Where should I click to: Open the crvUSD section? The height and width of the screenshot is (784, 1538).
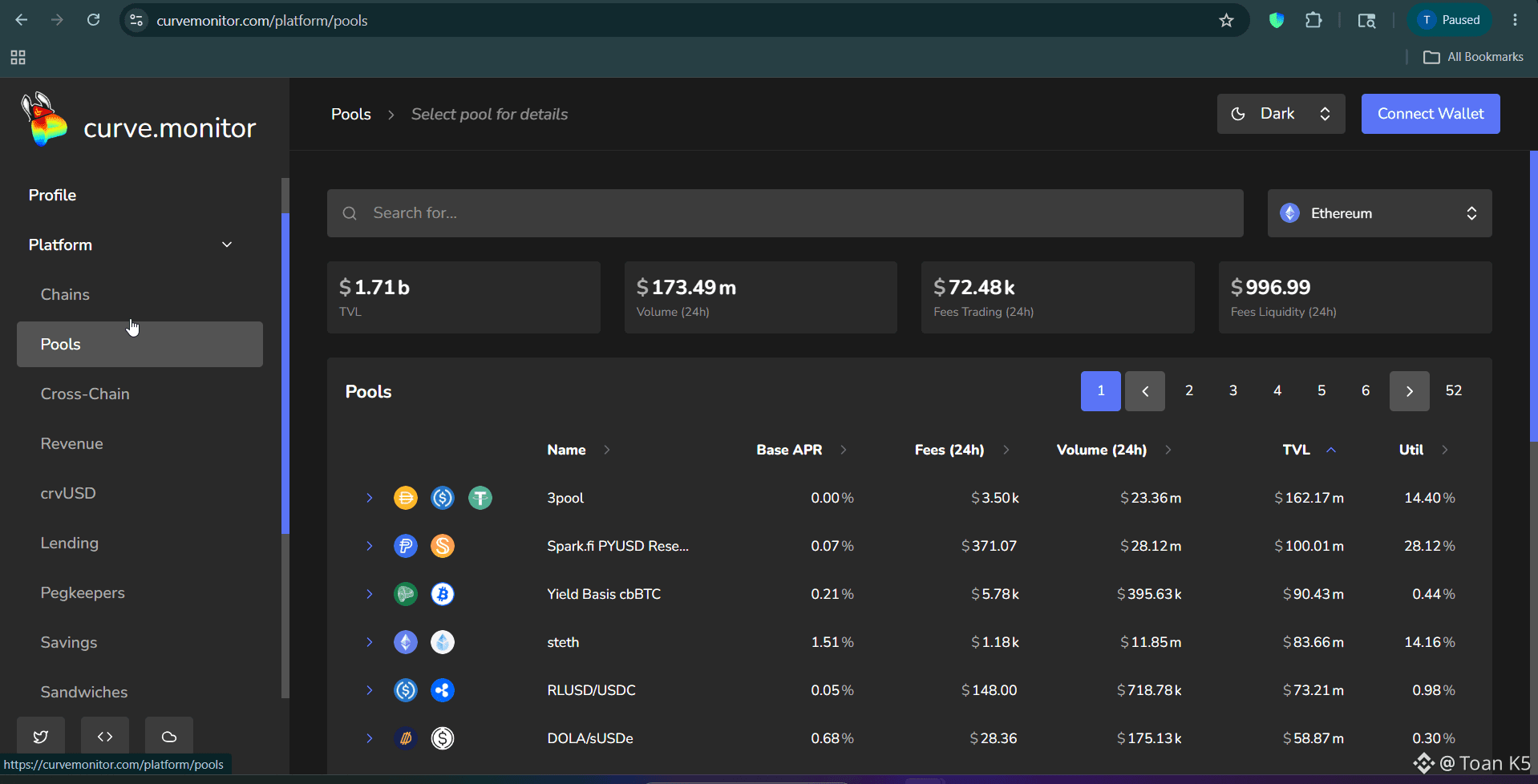(x=68, y=493)
